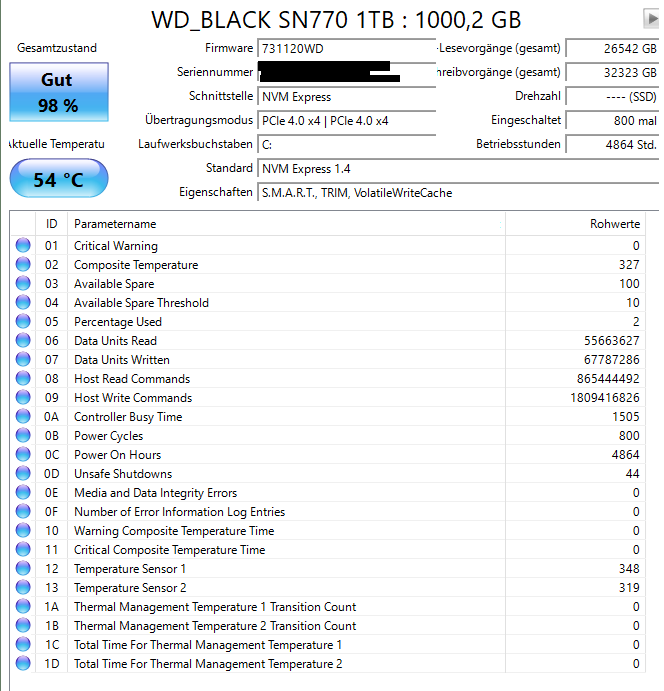The width and height of the screenshot is (664, 691).
Task: Click status icon of row ID 1C
Action: point(23,644)
